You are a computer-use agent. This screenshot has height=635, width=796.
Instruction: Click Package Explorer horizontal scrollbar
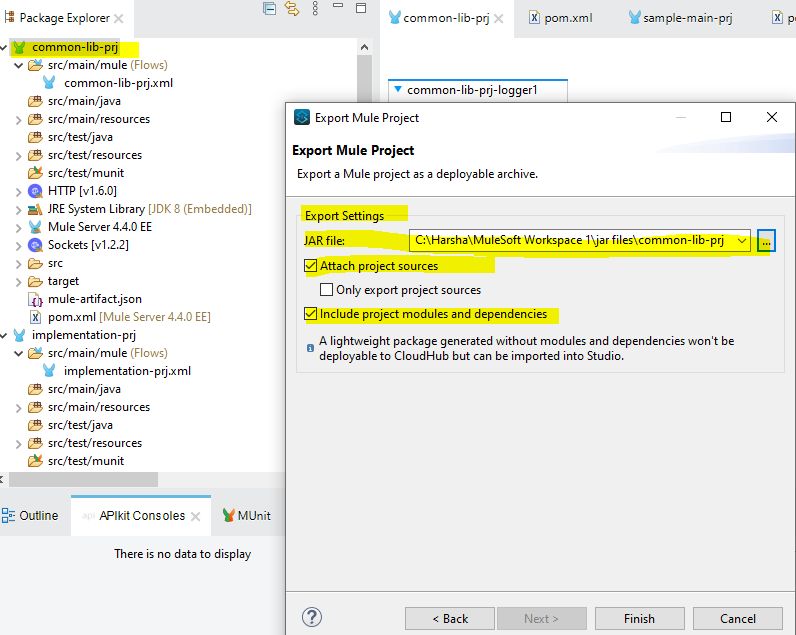tap(84, 479)
